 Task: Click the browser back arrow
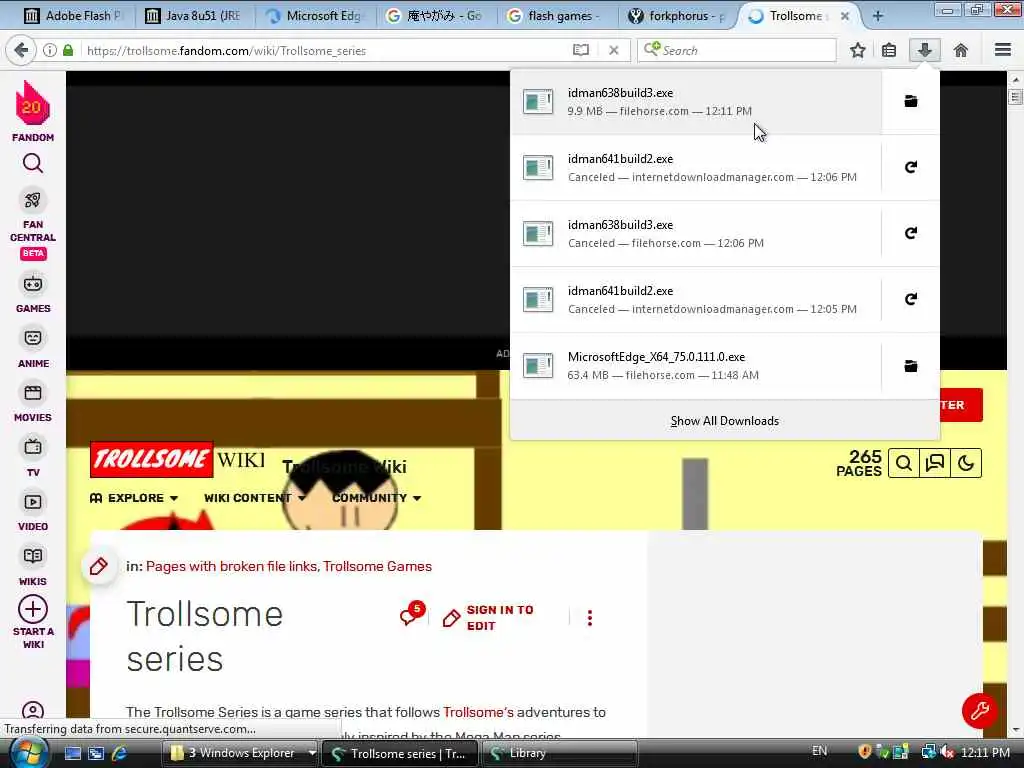click(x=21, y=50)
